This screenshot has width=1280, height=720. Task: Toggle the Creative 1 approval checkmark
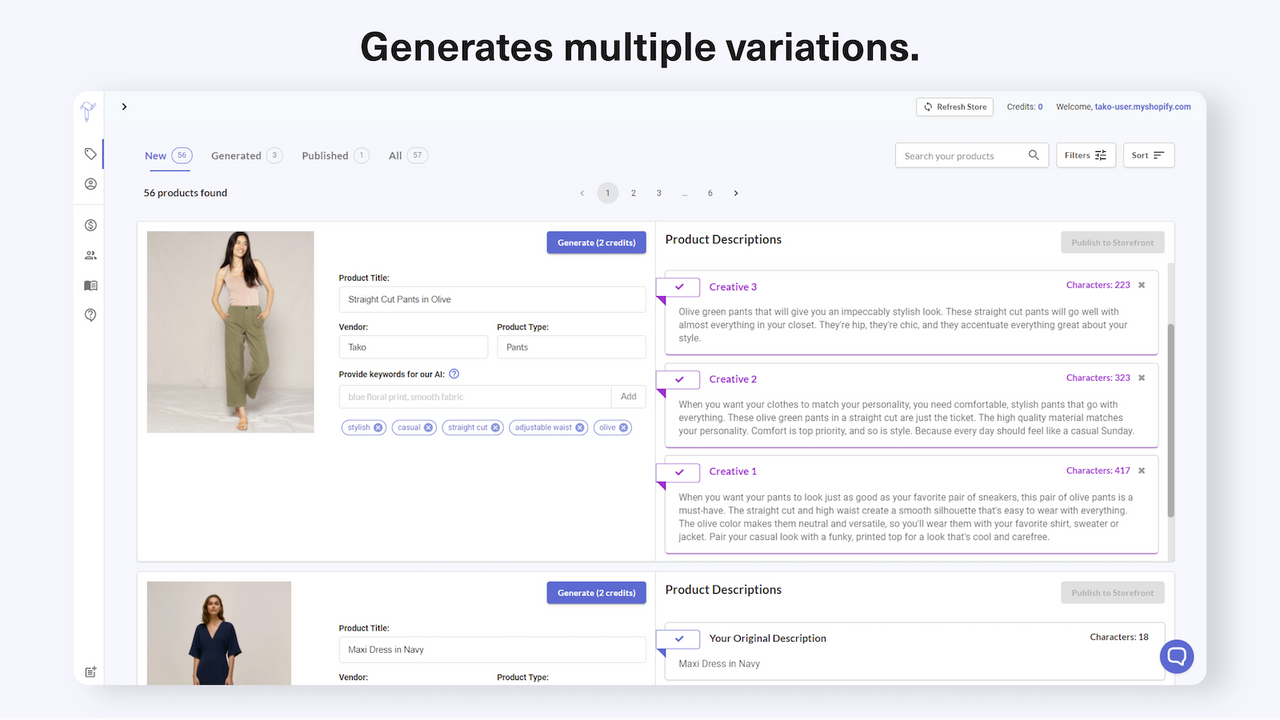(678, 470)
